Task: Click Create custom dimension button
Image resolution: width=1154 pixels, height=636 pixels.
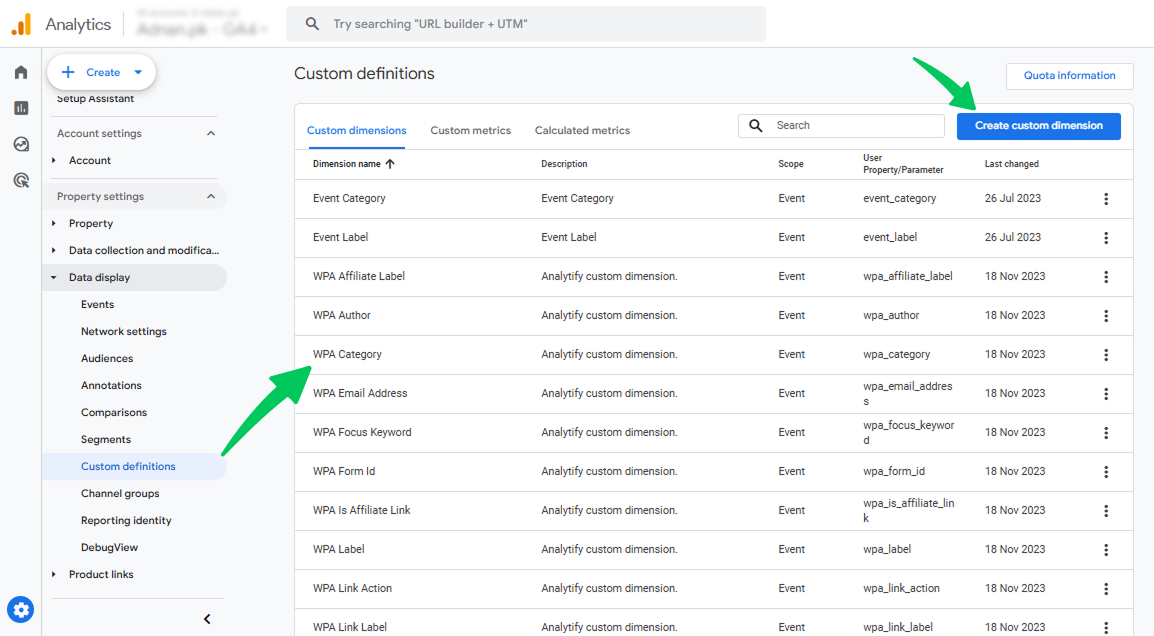Action: click(x=1038, y=126)
